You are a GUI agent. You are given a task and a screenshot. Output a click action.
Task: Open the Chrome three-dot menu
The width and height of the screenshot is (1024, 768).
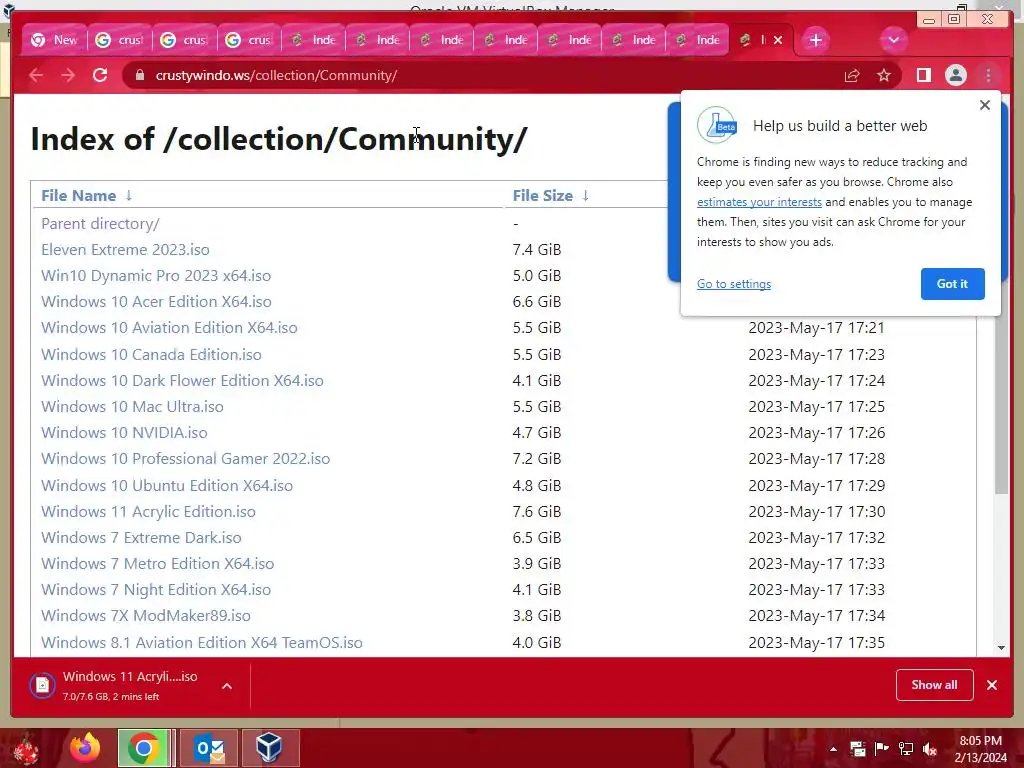(988, 76)
